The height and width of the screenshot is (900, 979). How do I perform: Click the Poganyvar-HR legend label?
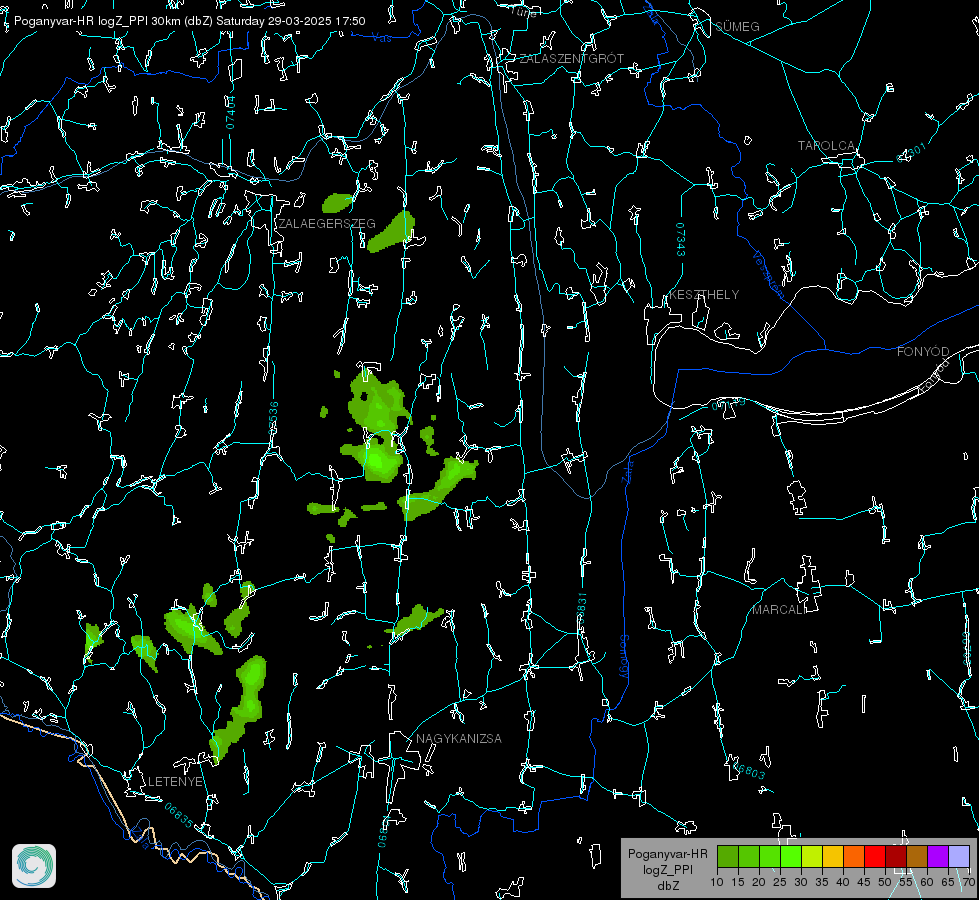(667, 854)
